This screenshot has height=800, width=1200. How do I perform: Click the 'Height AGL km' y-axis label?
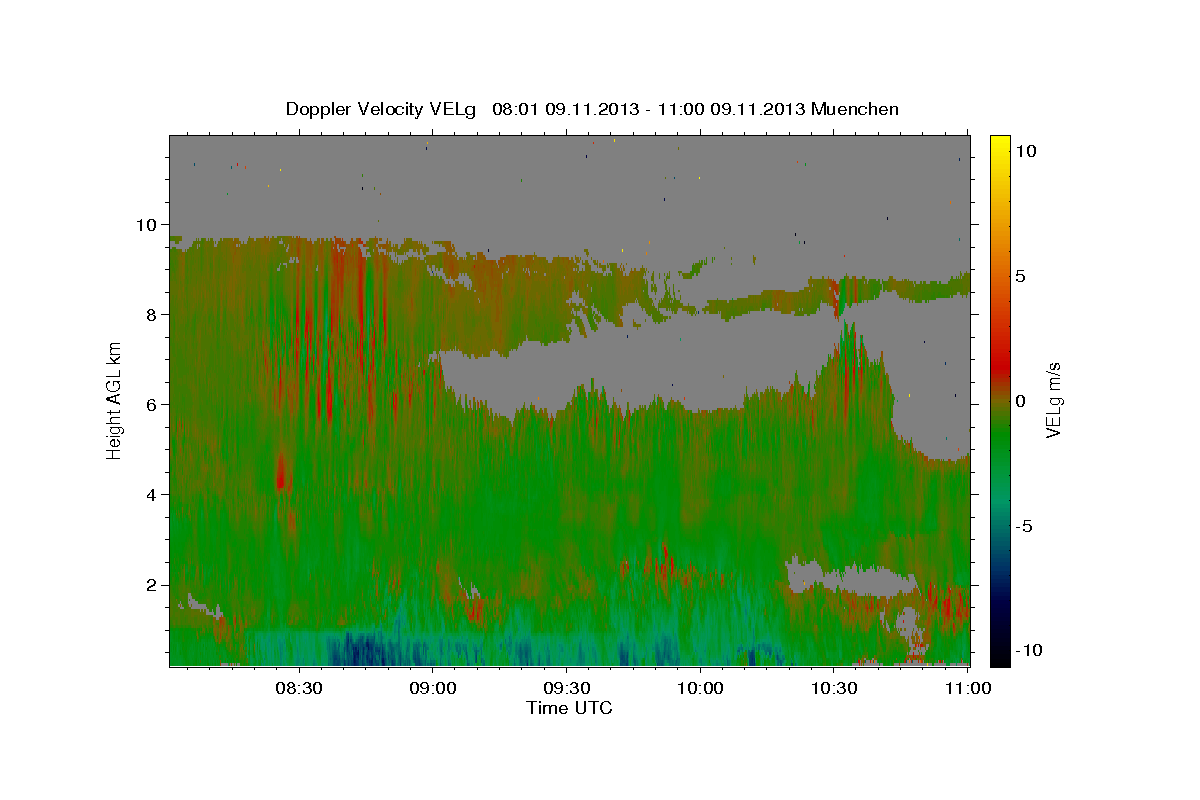(x=114, y=400)
